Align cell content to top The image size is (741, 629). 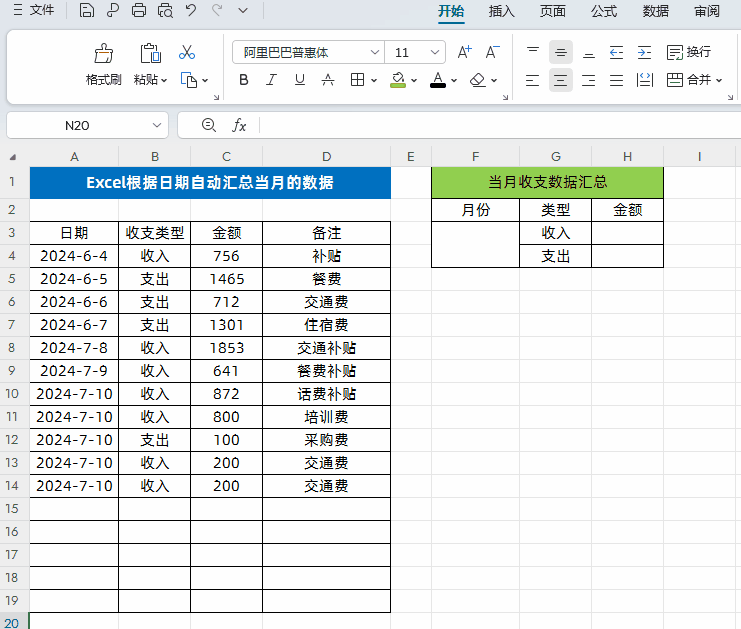pyautogui.click(x=533, y=52)
